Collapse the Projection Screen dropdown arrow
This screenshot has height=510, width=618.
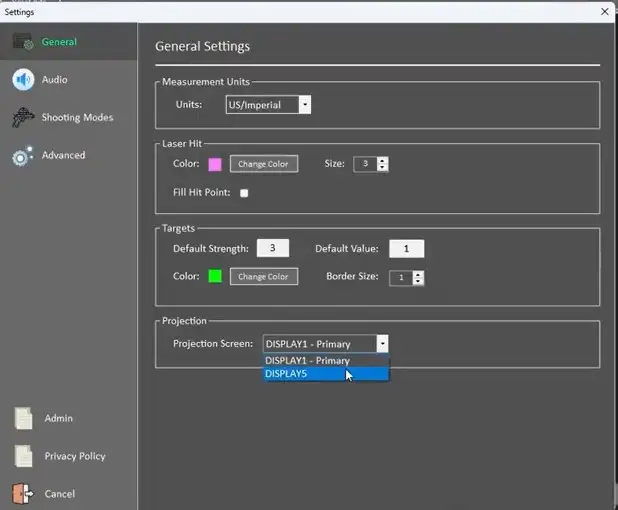pos(382,344)
